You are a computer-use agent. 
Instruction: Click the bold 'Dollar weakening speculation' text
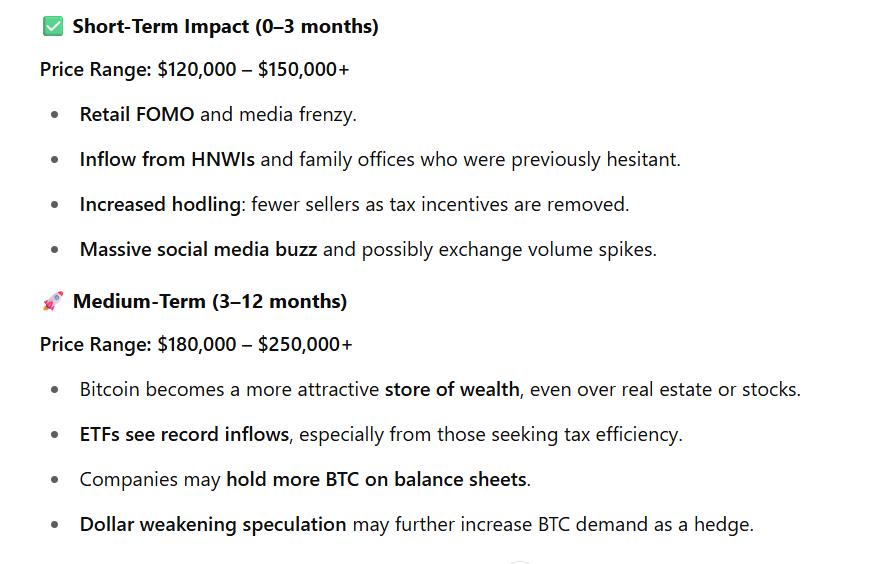213,524
